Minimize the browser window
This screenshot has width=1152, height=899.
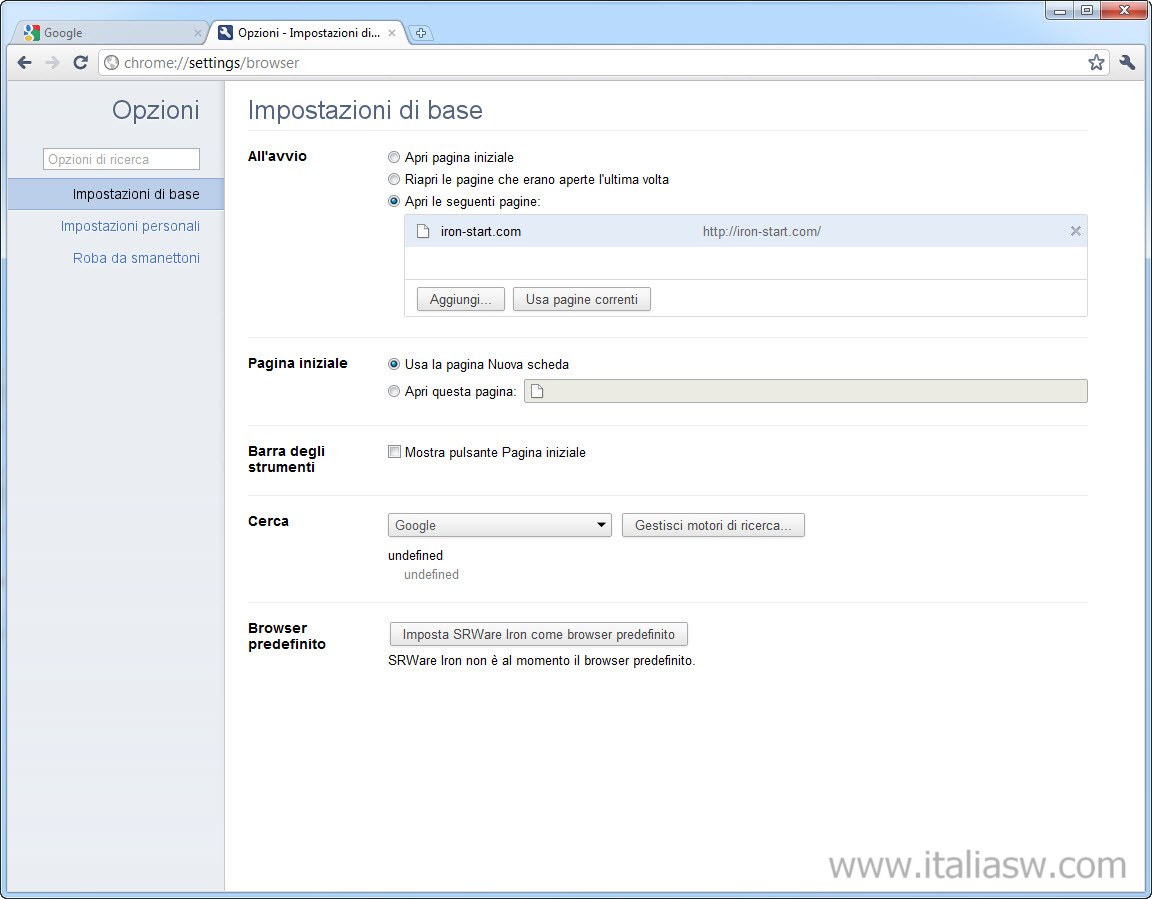coord(1059,10)
